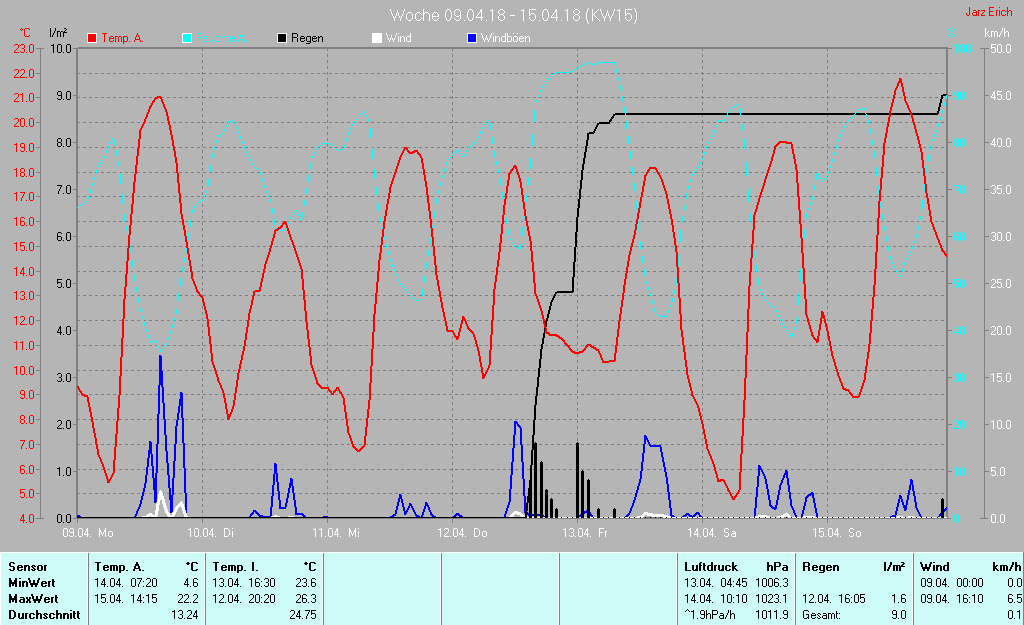Click the '14.04. Sa' date label
The image size is (1024, 625).
click(x=712, y=533)
